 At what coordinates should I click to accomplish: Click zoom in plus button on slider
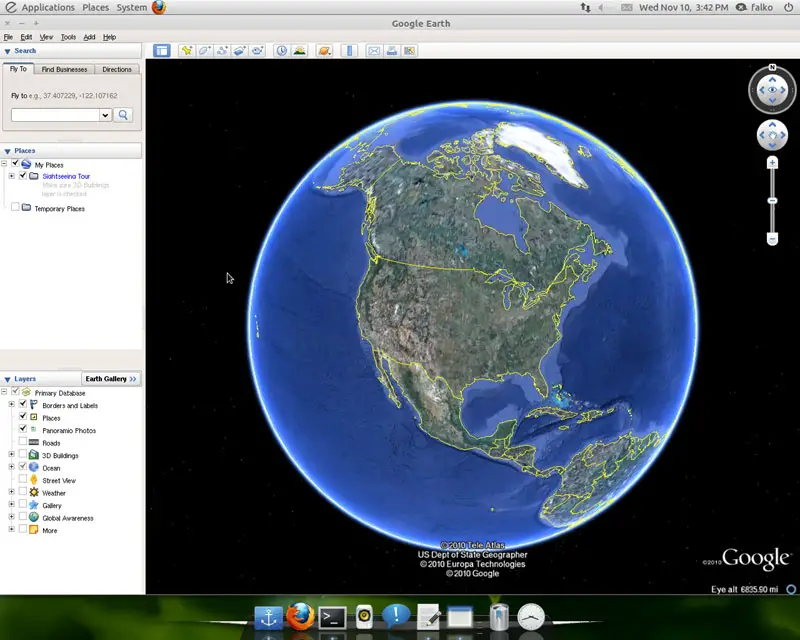(x=772, y=163)
